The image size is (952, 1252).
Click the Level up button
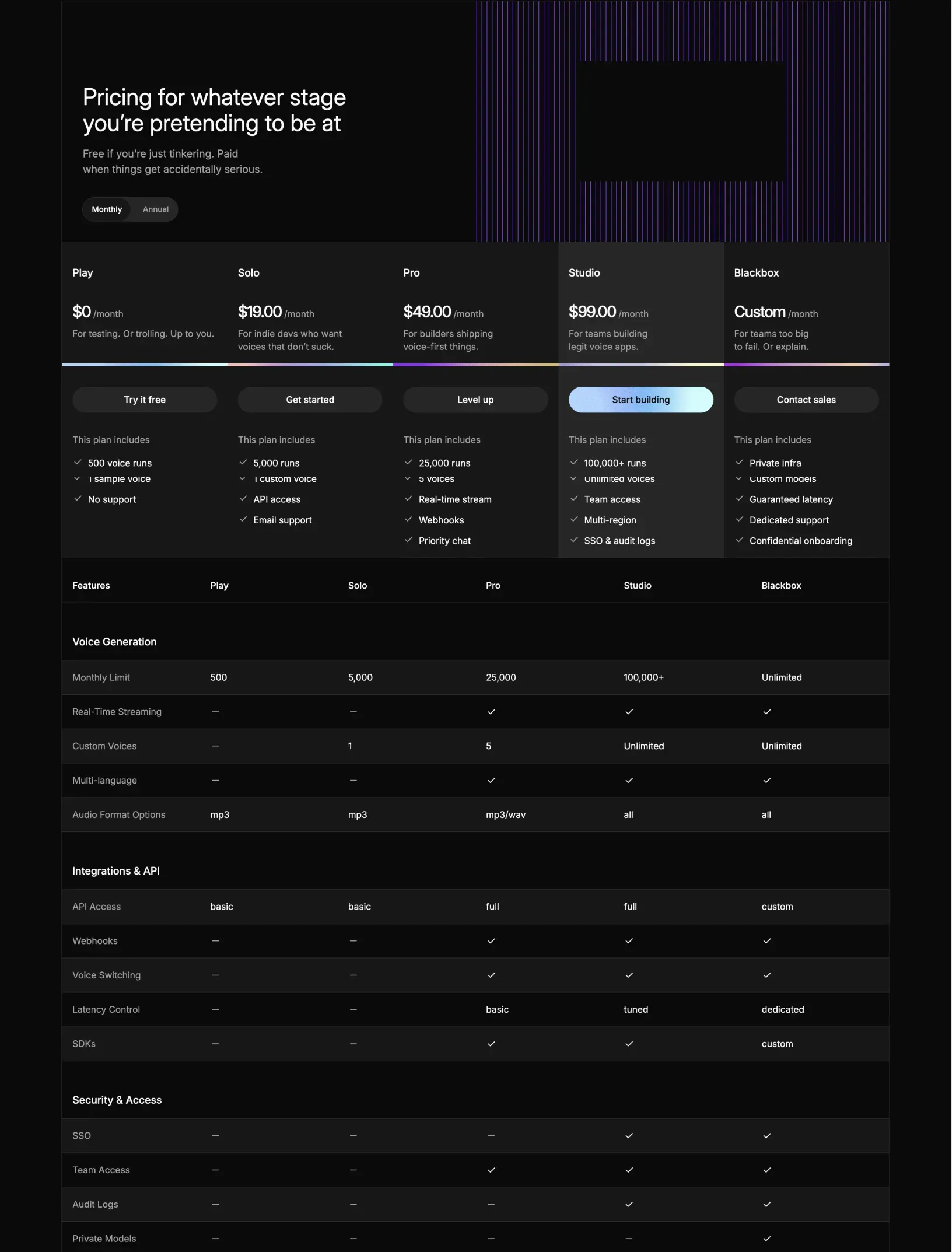point(475,400)
